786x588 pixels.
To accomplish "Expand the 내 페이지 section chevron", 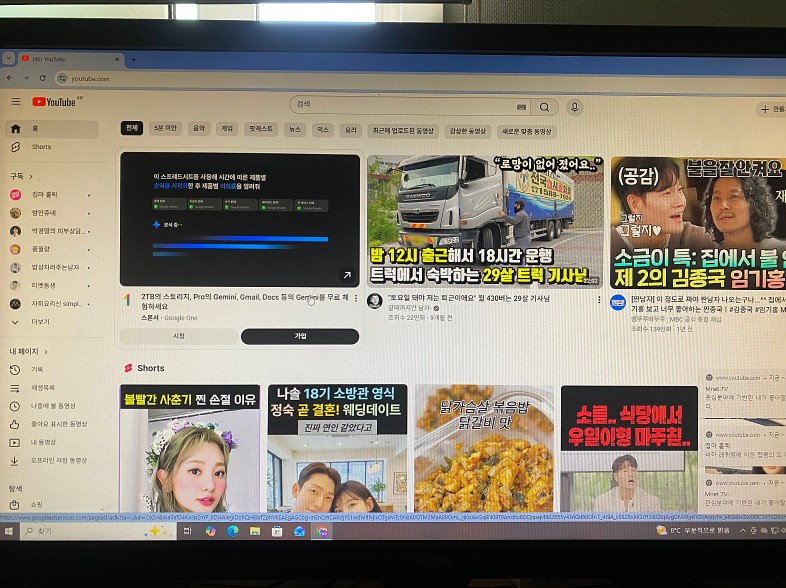I will click(47, 352).
